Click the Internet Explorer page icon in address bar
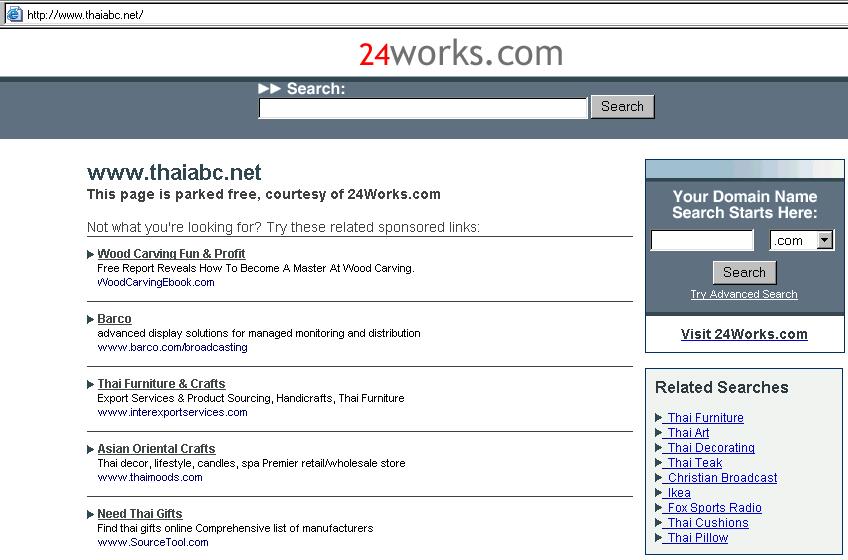 coord(14,15)
